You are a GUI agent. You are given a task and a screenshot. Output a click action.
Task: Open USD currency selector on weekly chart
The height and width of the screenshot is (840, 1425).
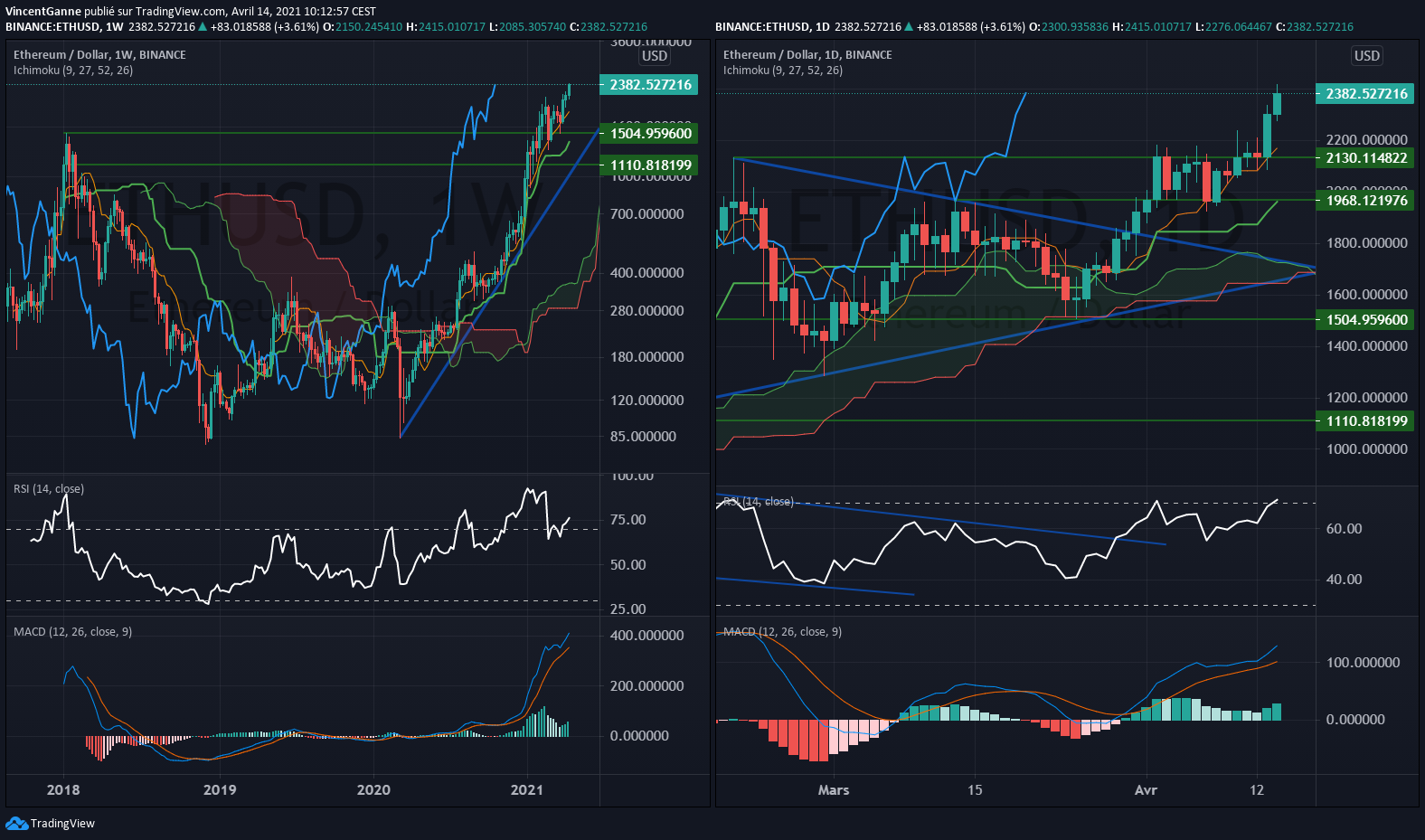(654, 56)
